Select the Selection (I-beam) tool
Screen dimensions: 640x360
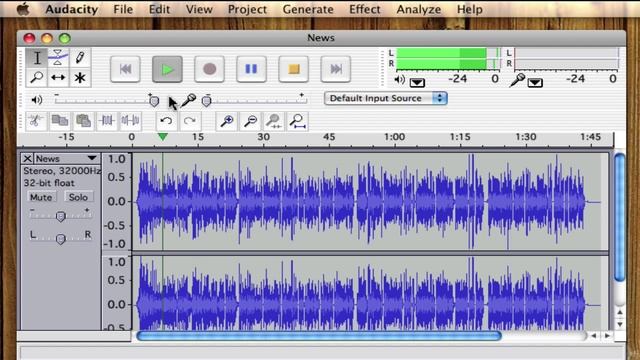[x=37, y=58]
